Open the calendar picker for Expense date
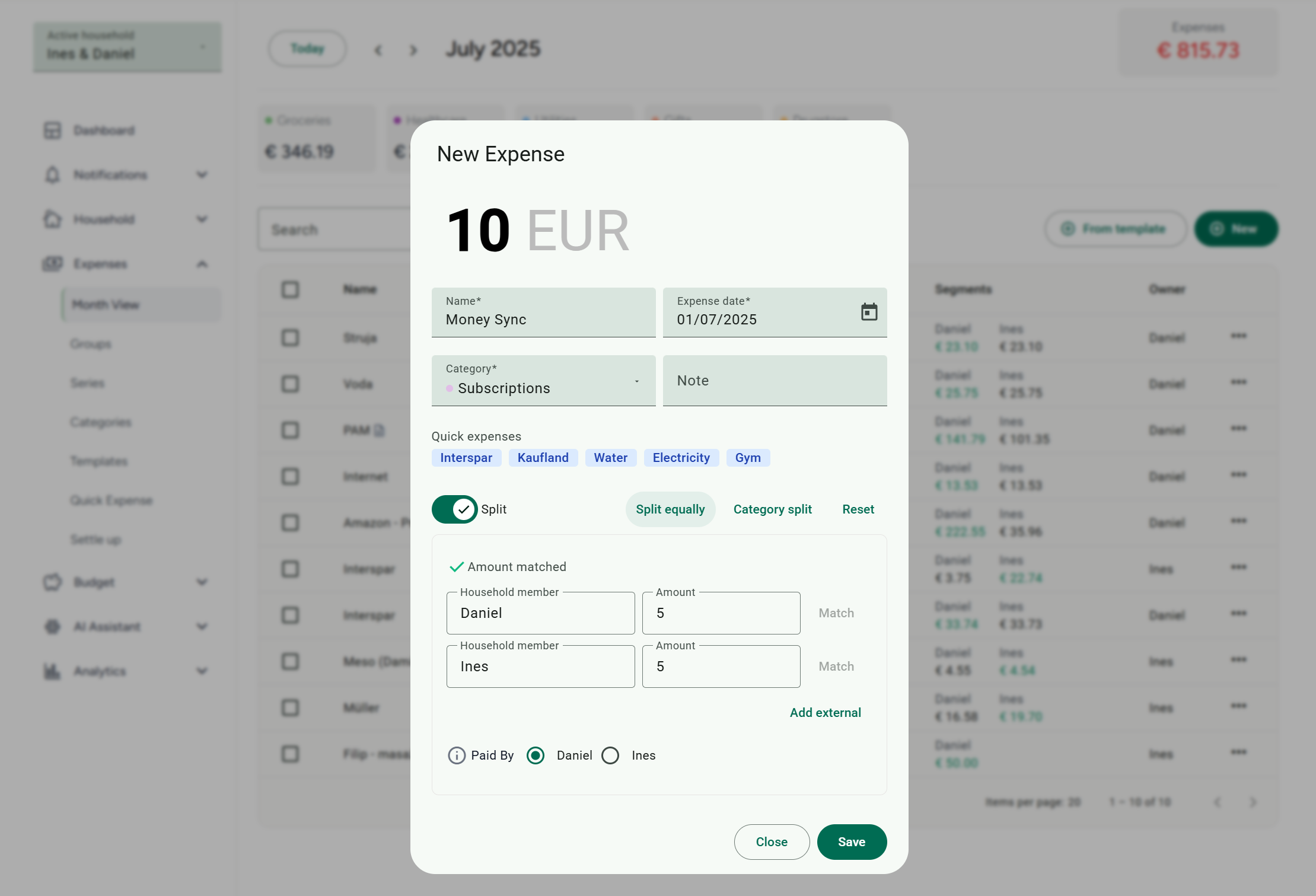 tap(869, 312)
